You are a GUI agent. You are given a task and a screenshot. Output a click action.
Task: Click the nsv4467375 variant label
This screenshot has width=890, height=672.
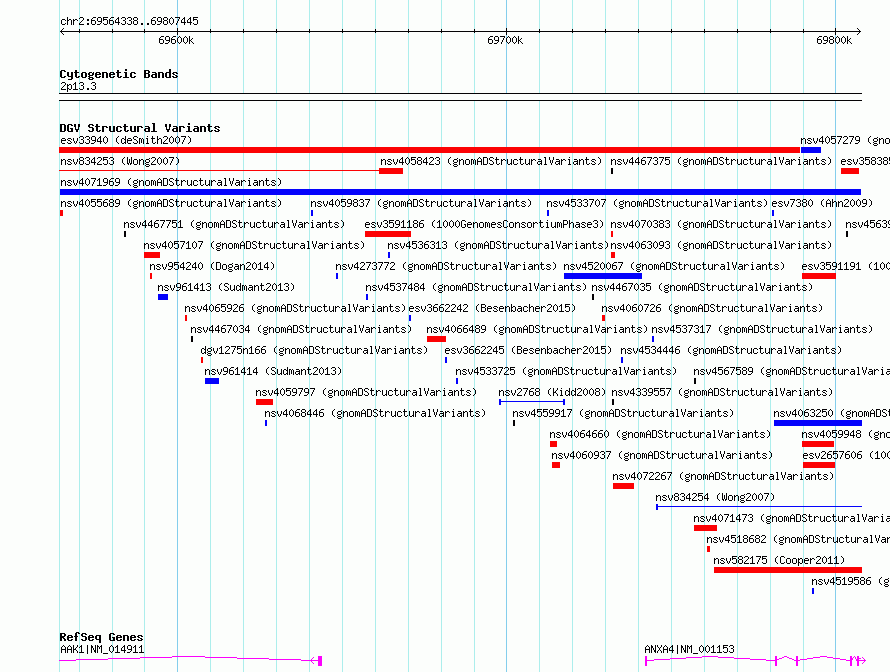coord(721,161)
